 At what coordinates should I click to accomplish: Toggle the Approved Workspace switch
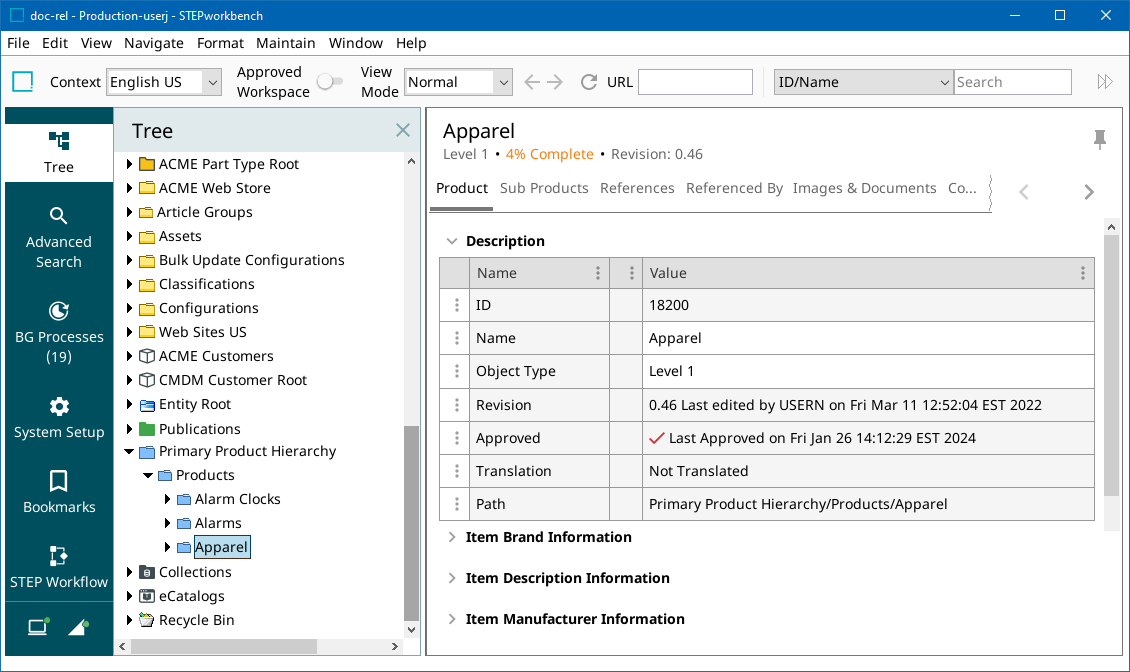coord(329,82)
